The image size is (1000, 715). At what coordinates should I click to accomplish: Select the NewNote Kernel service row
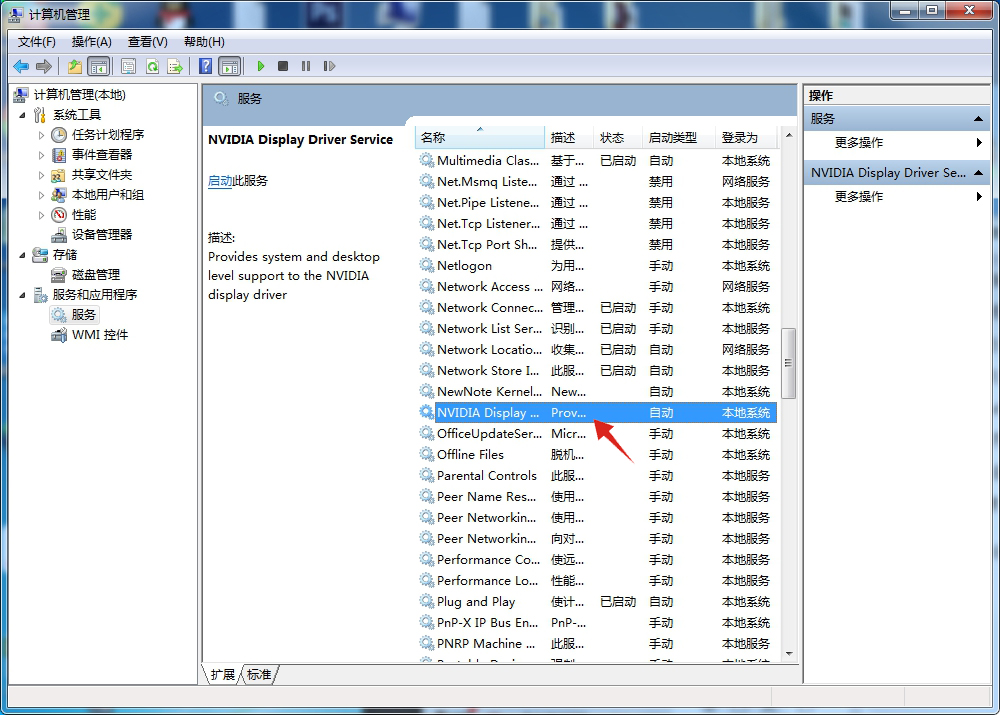click(x=597, y=392)
